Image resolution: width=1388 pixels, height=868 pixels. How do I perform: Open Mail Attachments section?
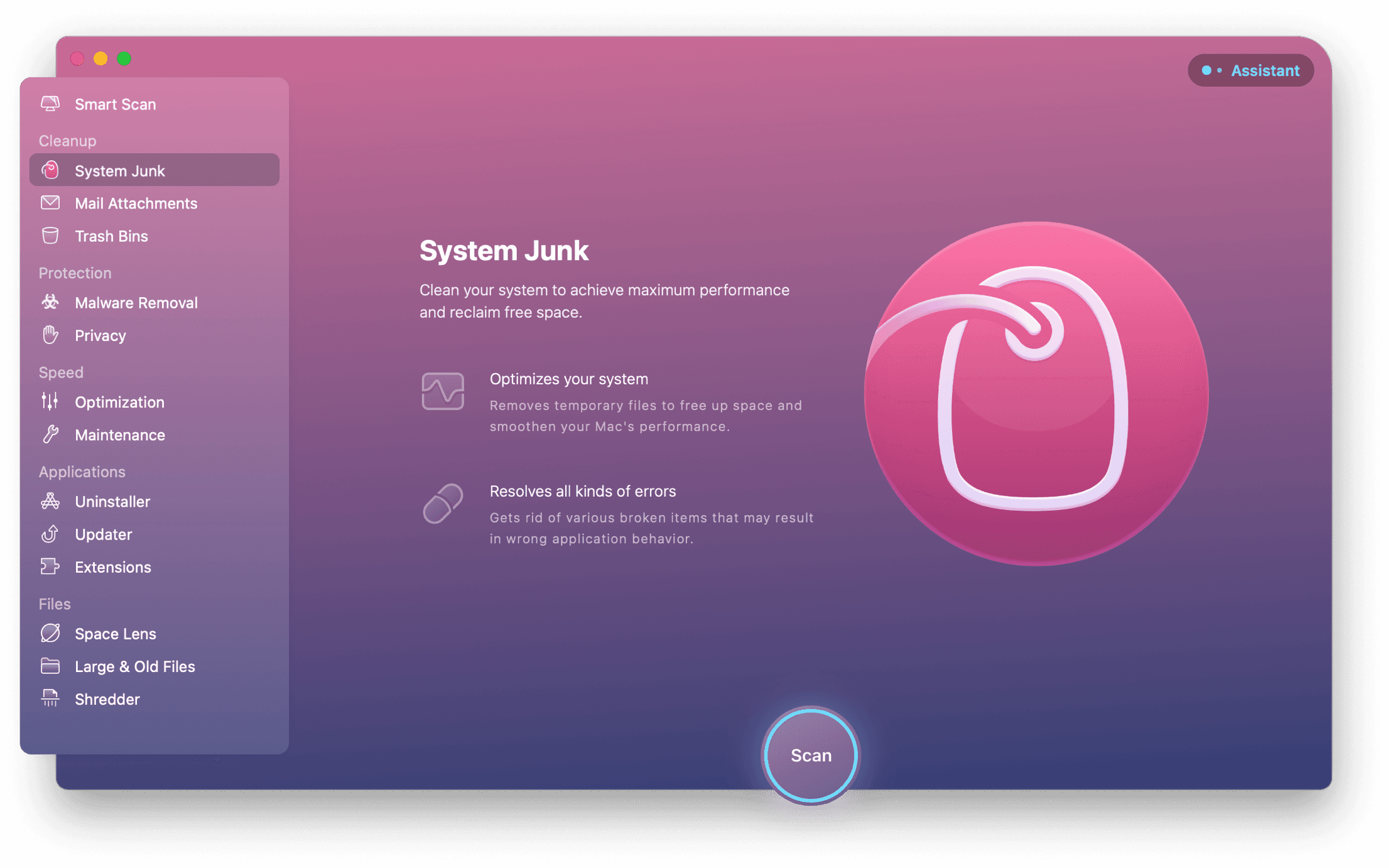click(136, 203)
